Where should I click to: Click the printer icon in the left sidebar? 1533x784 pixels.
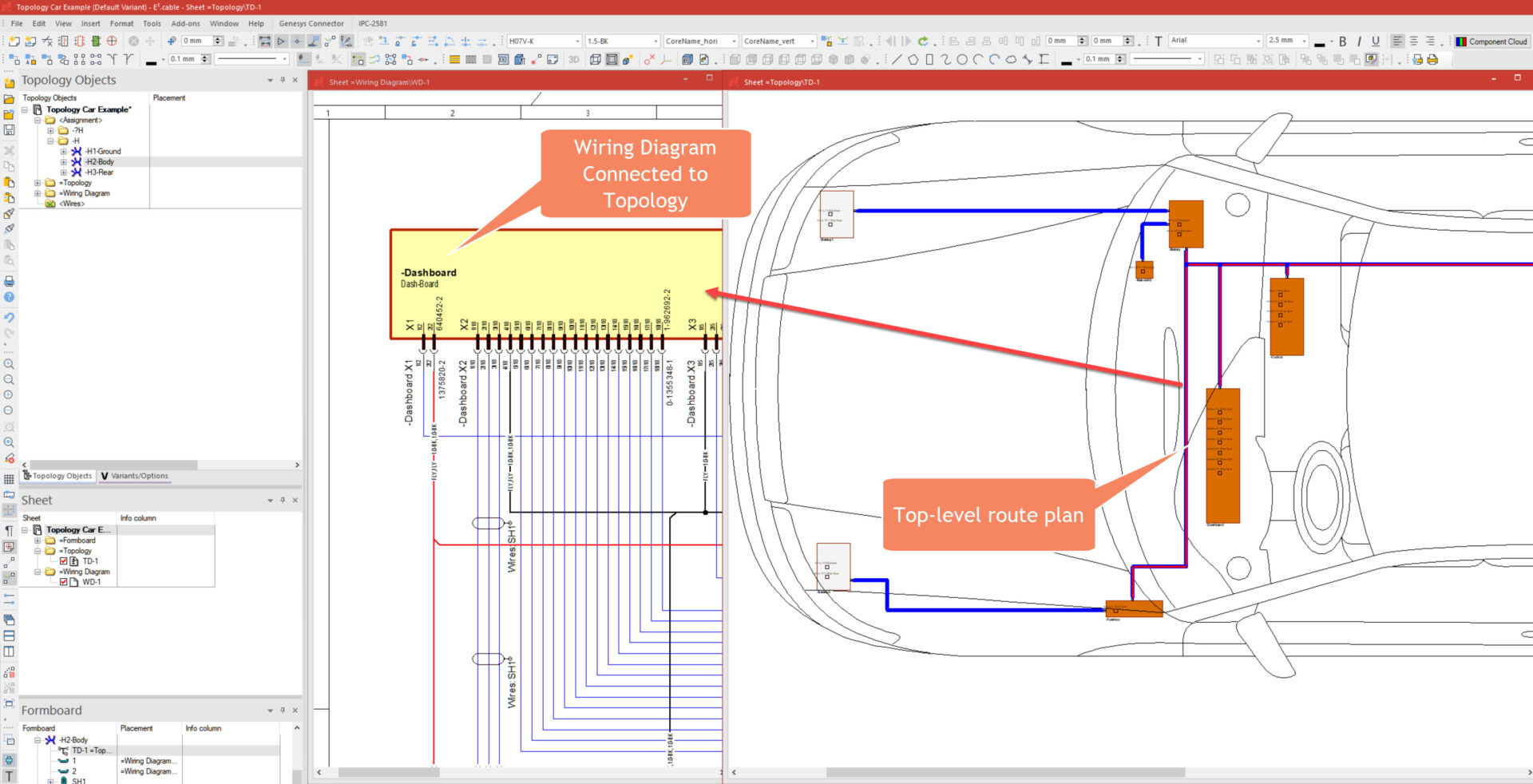(x=9, y=281)
